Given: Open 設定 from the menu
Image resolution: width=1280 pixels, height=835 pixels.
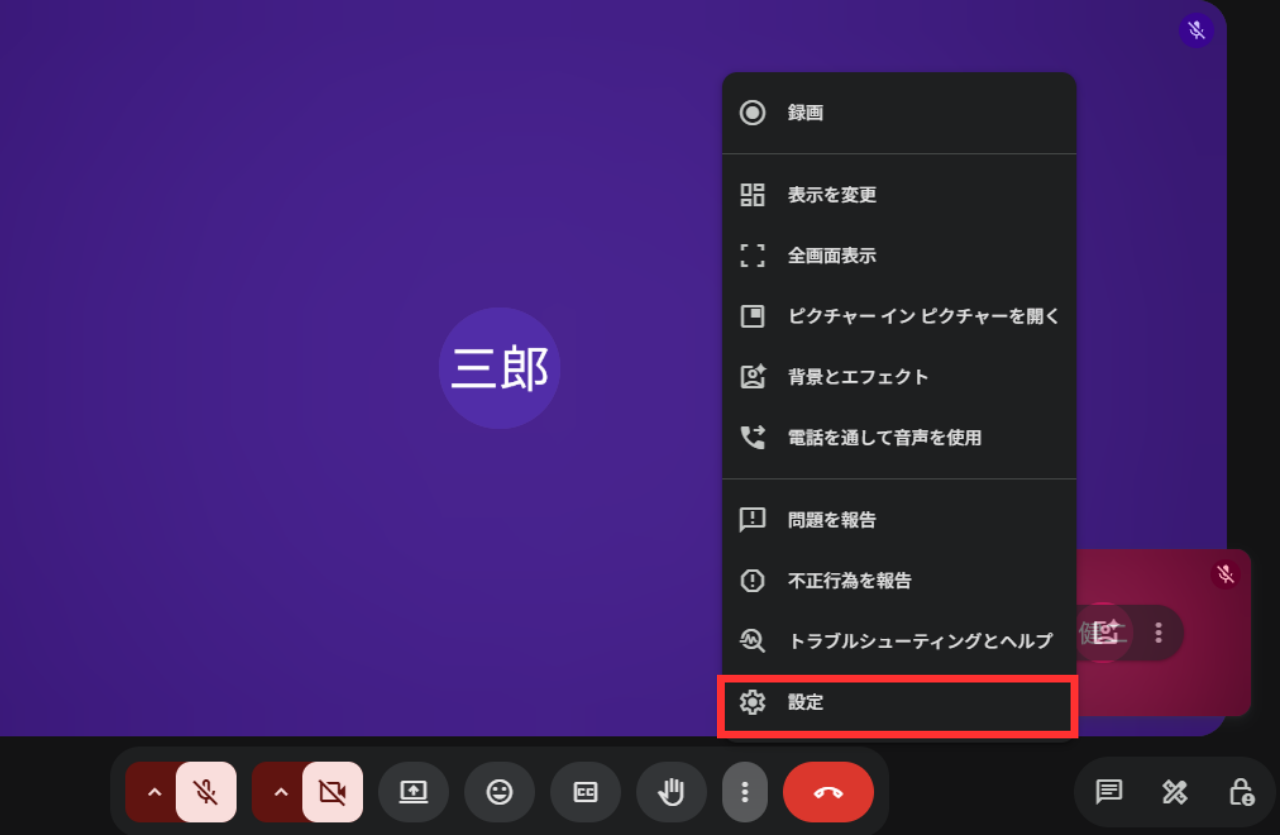Looking at the screenshot, I should (x=899, y=702).
